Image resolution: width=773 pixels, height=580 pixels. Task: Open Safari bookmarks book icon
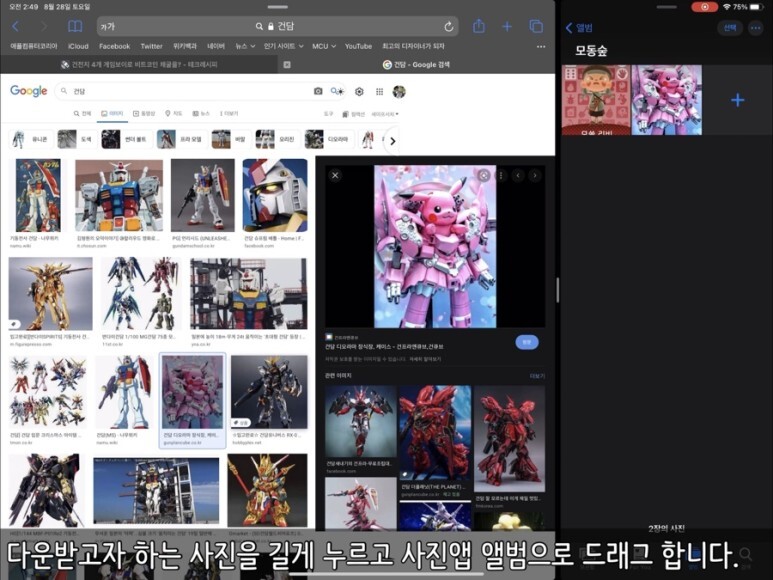[75, 26]
